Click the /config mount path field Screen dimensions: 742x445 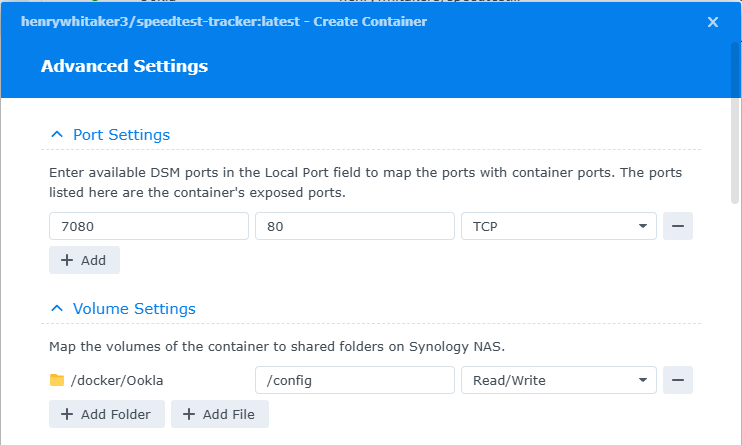tap(354, 380)
